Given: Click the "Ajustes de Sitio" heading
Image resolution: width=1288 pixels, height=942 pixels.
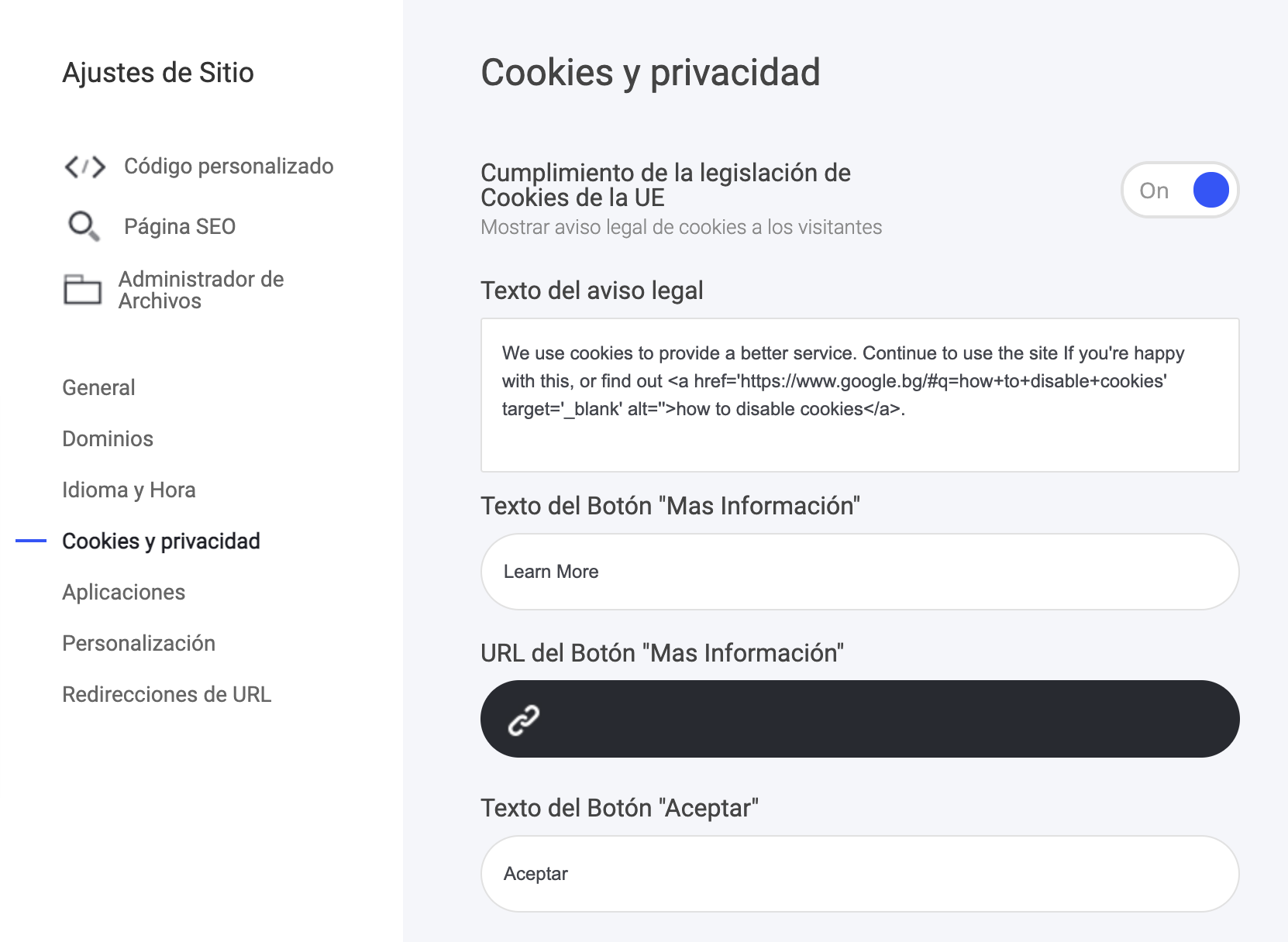Looking at the screenshot, I should 158,73.
